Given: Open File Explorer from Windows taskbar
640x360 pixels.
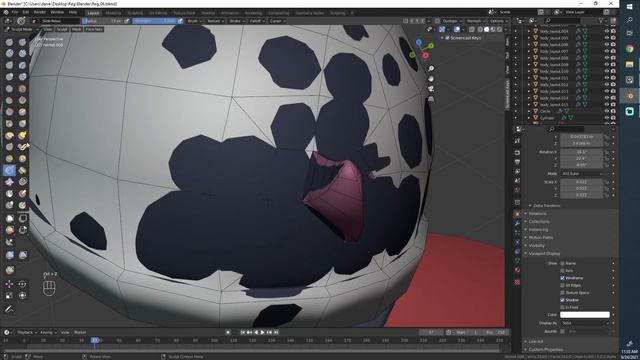Looking at the screenshot, I should 629,64.
